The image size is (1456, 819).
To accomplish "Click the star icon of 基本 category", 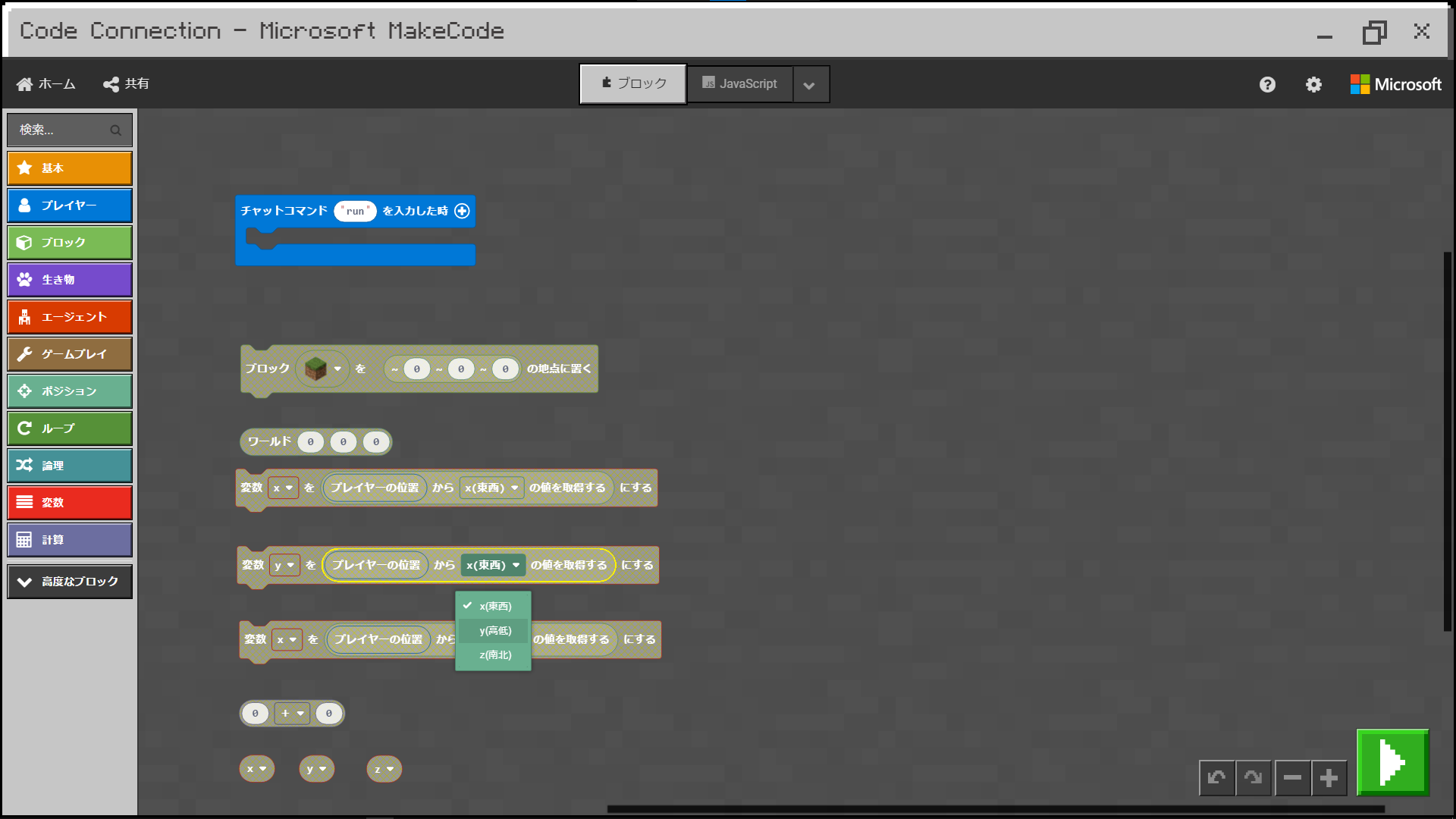I will tap(24, 168).
